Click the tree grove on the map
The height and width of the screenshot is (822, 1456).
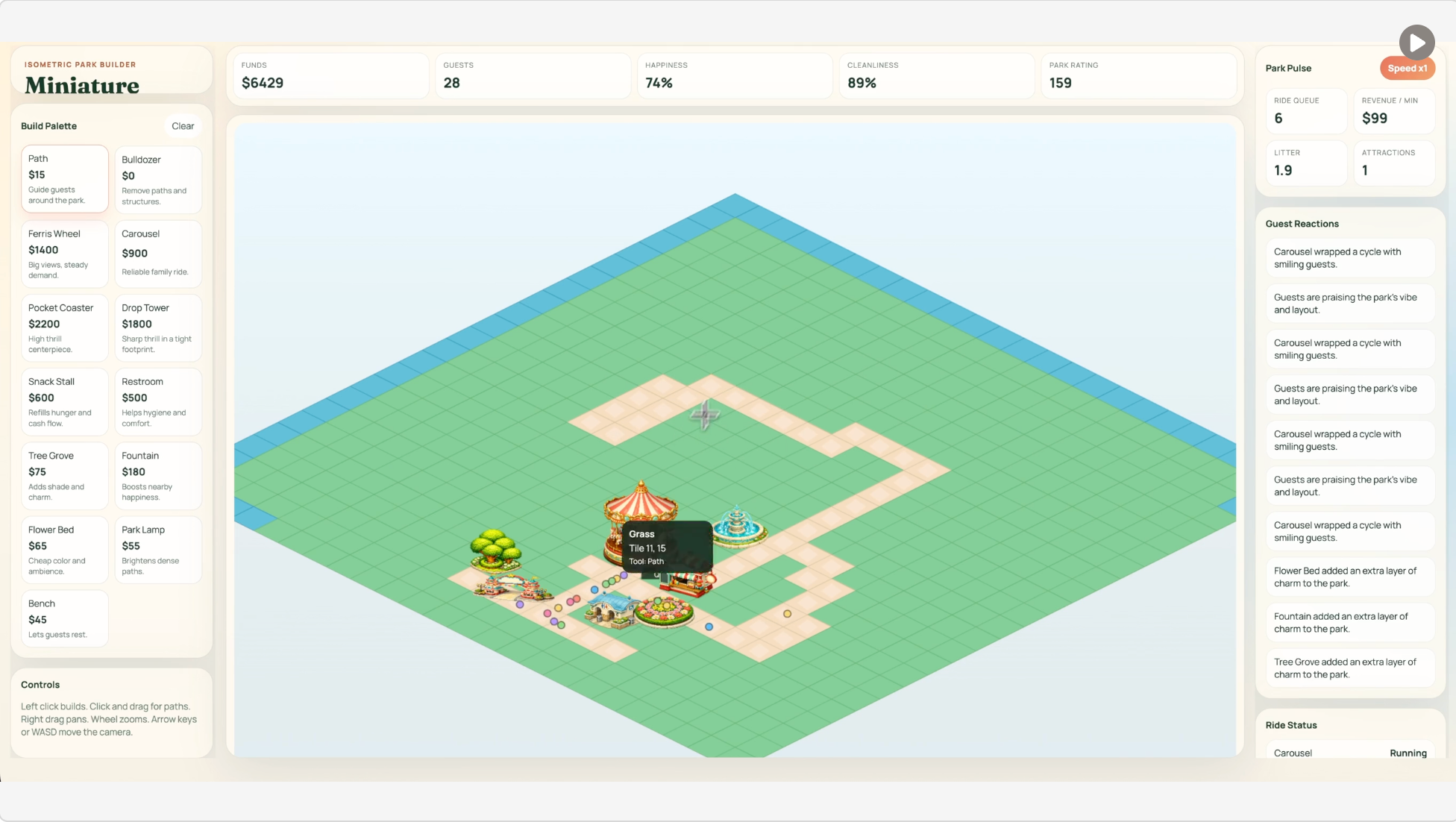[495, 551]
